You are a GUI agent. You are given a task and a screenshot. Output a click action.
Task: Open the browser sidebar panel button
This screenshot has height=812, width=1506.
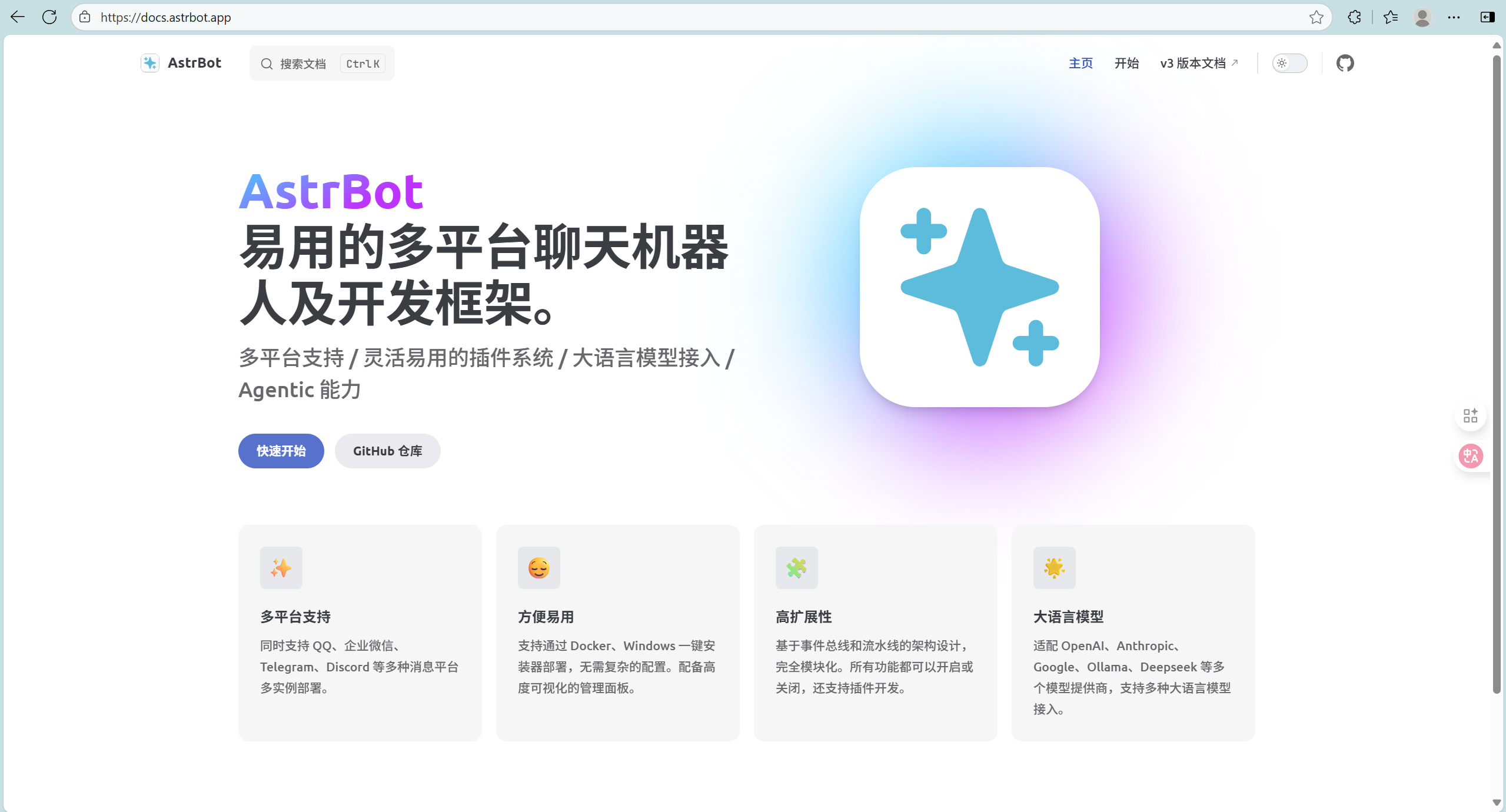[1487, 17]
